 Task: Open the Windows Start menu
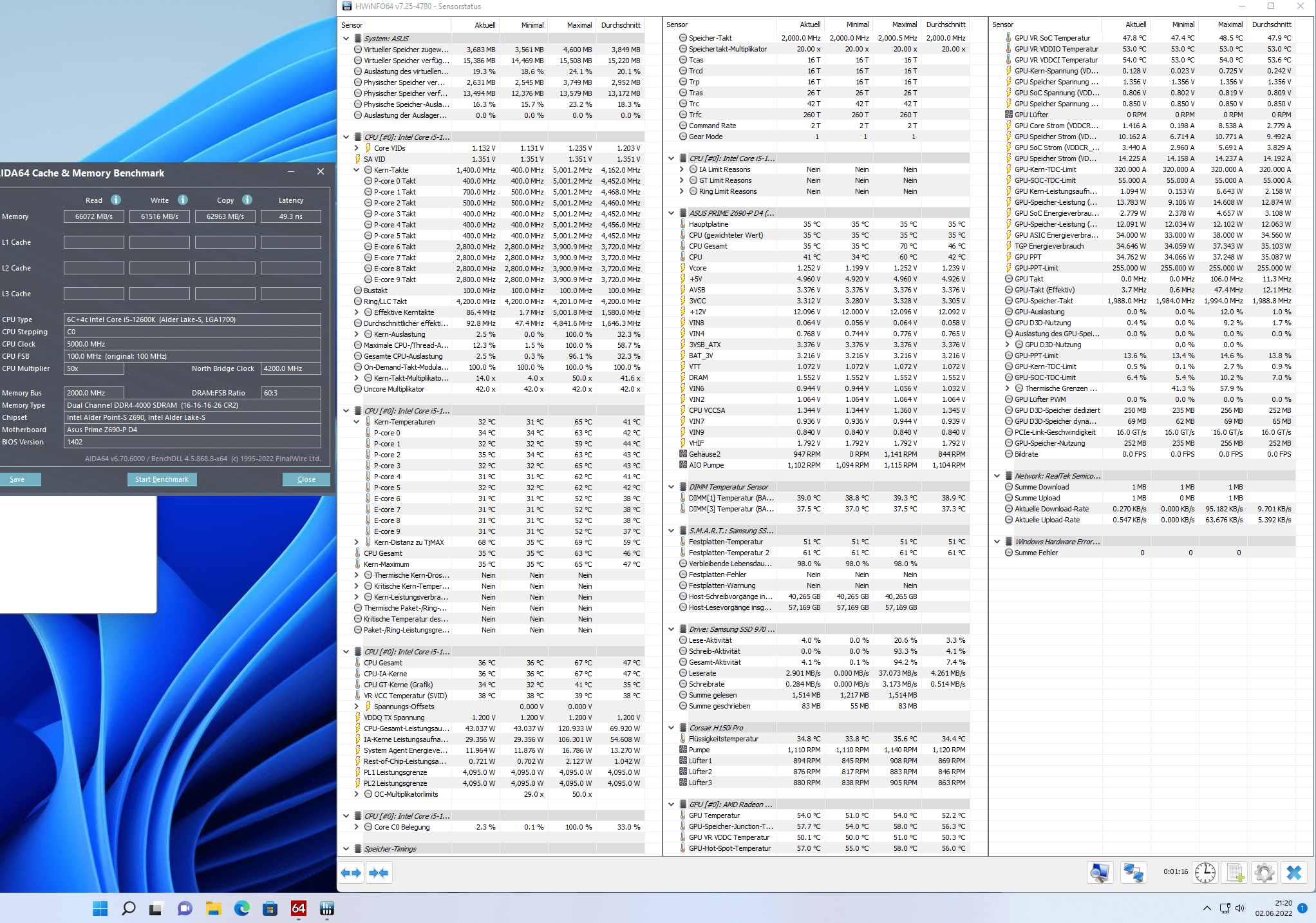100,908
